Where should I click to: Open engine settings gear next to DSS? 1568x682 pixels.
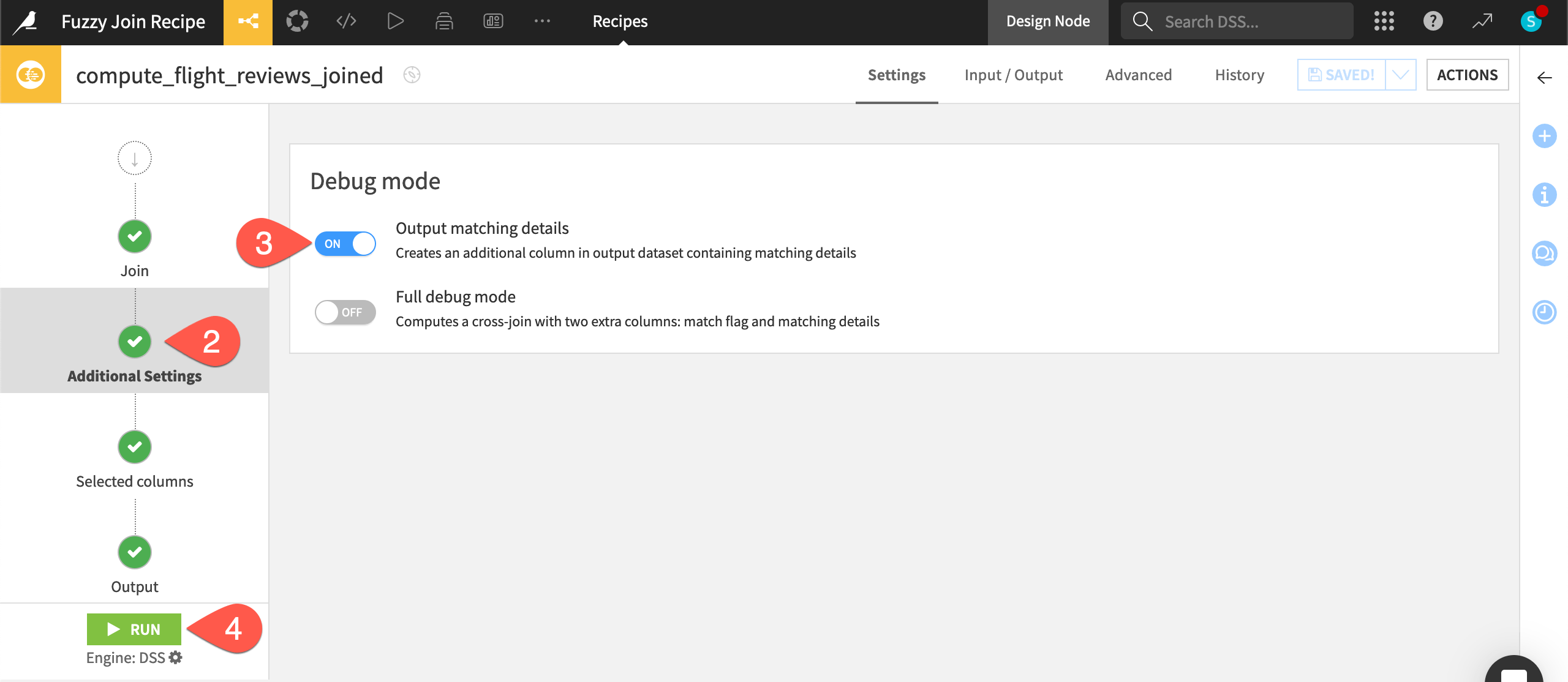click(176, 658)
